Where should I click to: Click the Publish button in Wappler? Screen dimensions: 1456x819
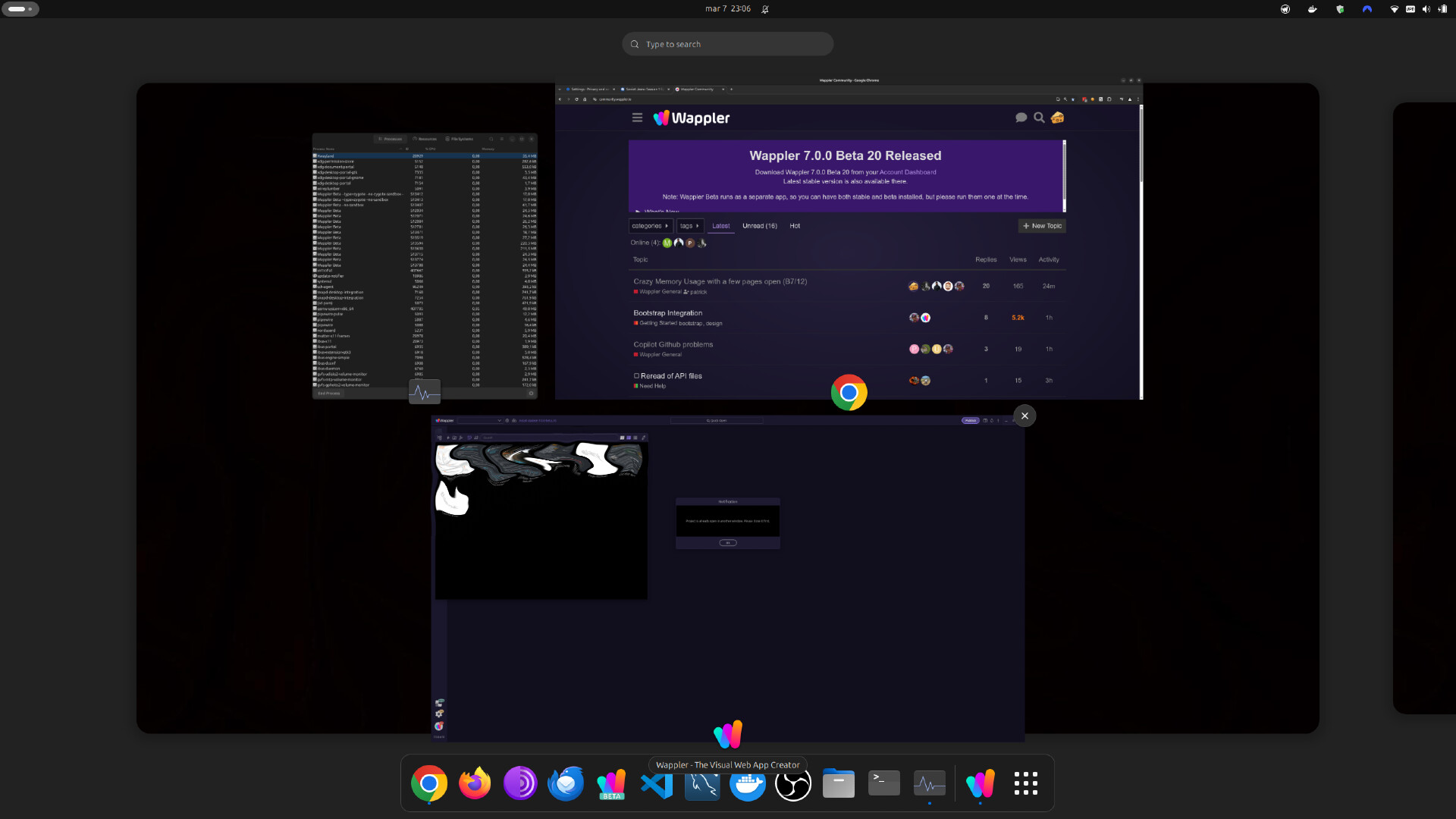click(971, 420)
